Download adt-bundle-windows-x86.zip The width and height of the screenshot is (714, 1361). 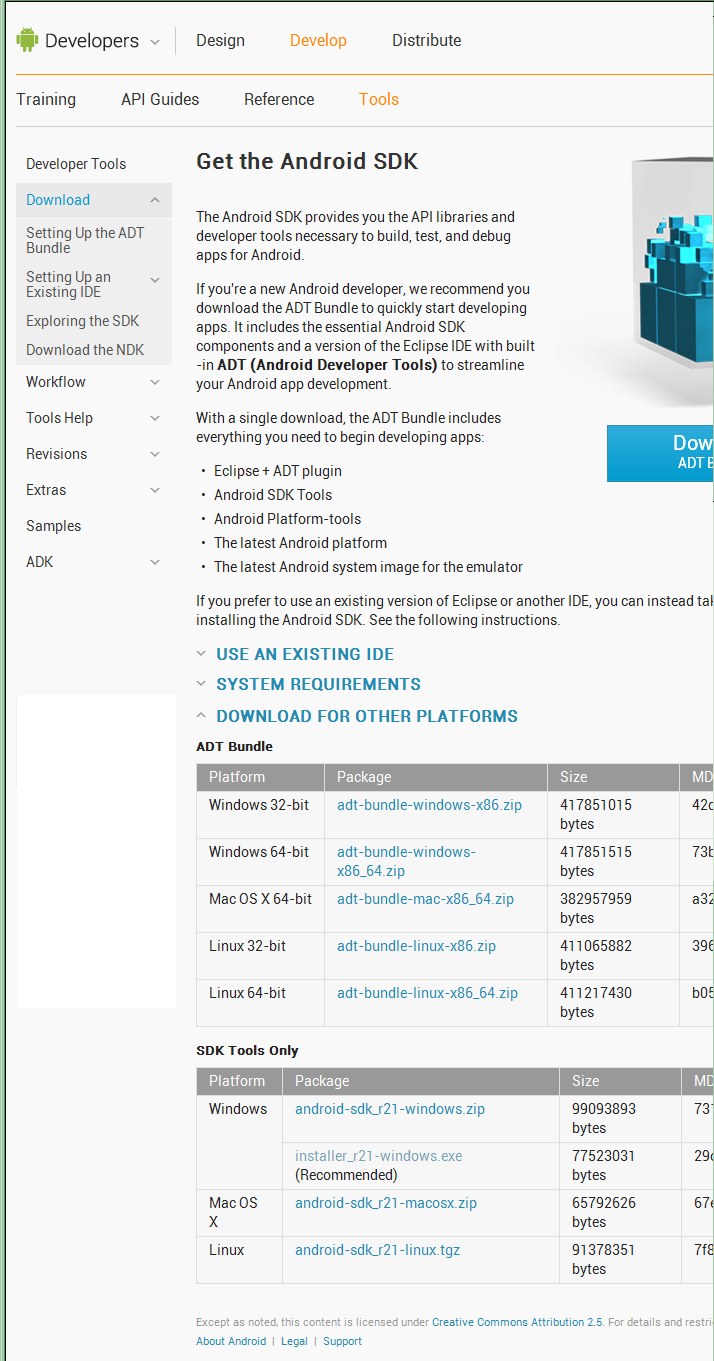pyautogui.click(x=429, y=805)
